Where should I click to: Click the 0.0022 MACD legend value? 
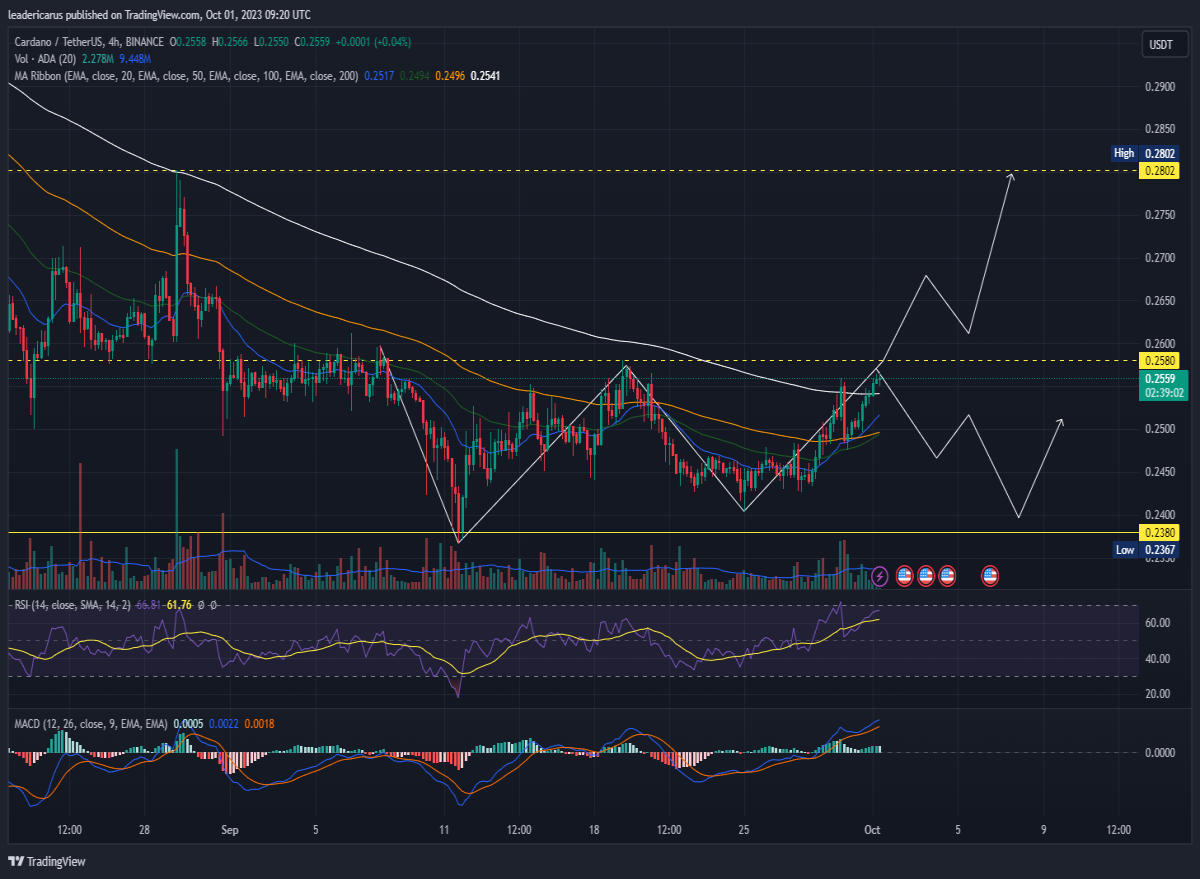point(224,722)
